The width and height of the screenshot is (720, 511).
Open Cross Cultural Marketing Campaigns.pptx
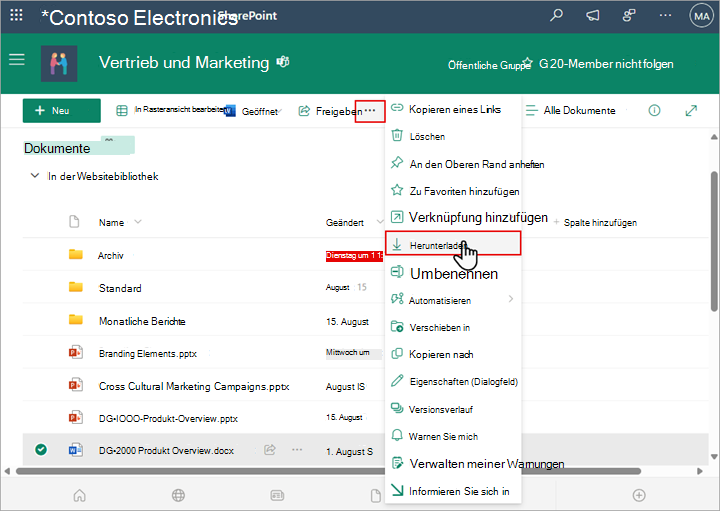194,387
